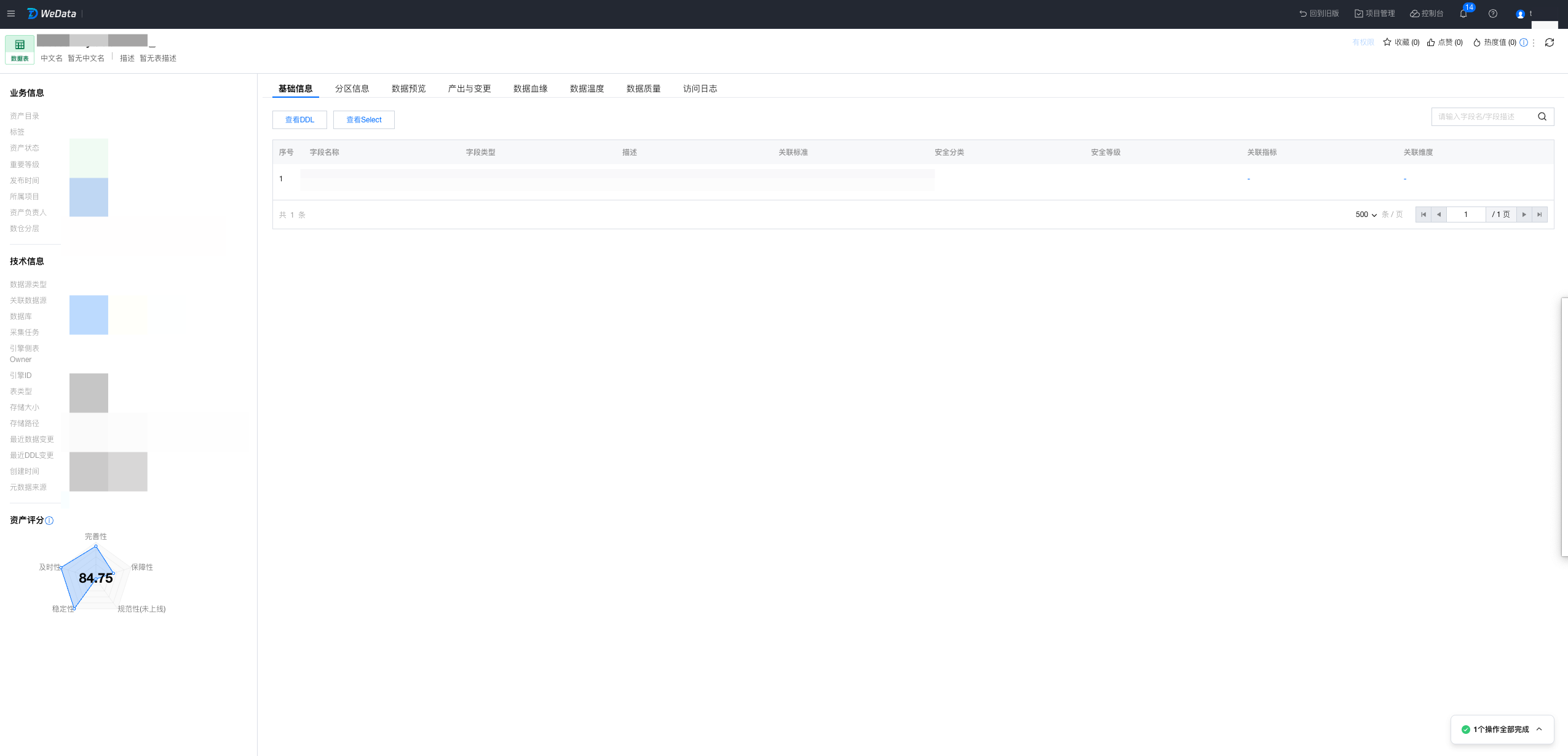The height and width of the screenshot is (756, 1568).
Task: Click the 查看DDL button
Action: pyautogui.click(x=299, y=120)
